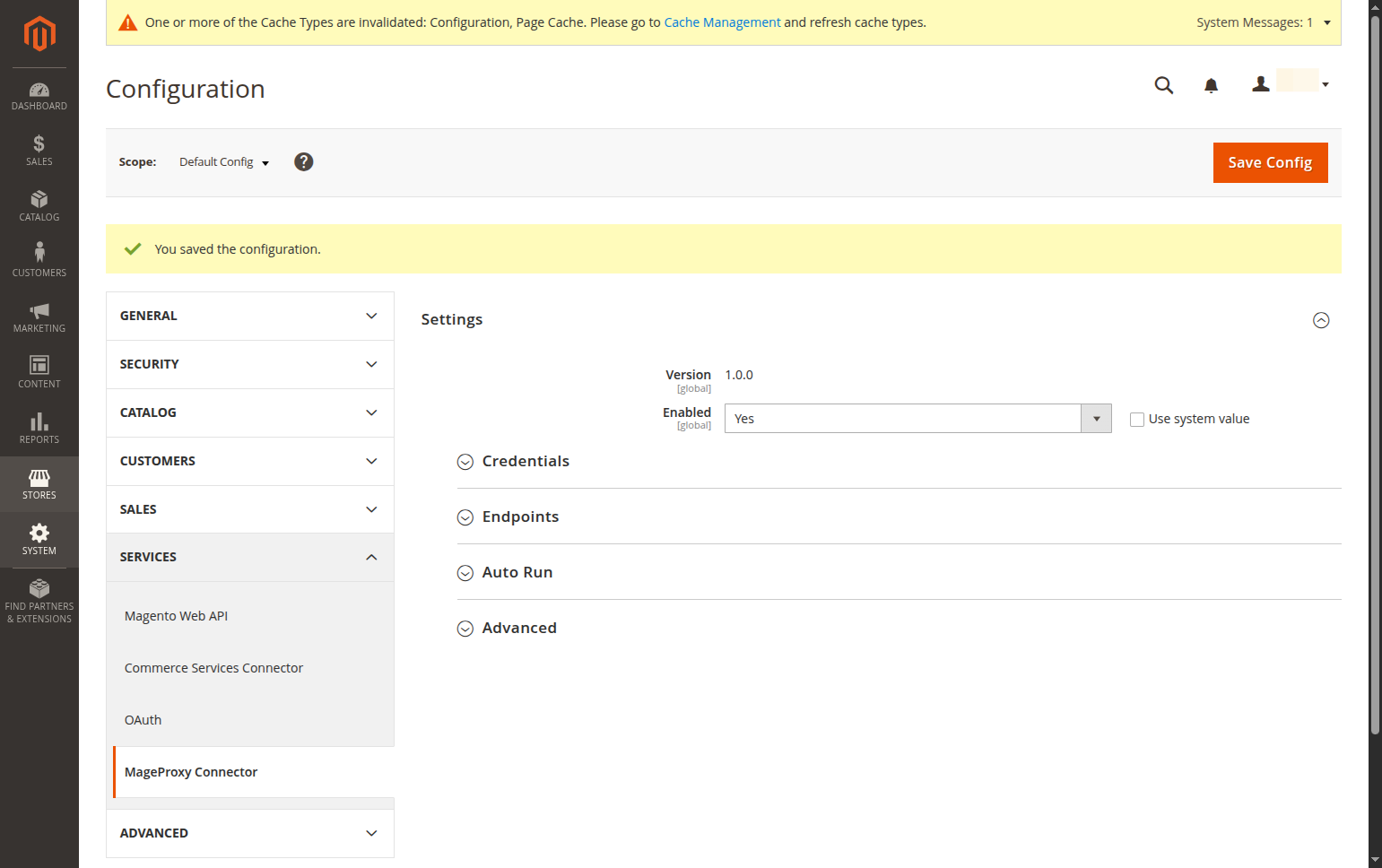Open the Default Config scope dropdown
1382x868 pixels.
pyautogui.click(x=224, y=162)
